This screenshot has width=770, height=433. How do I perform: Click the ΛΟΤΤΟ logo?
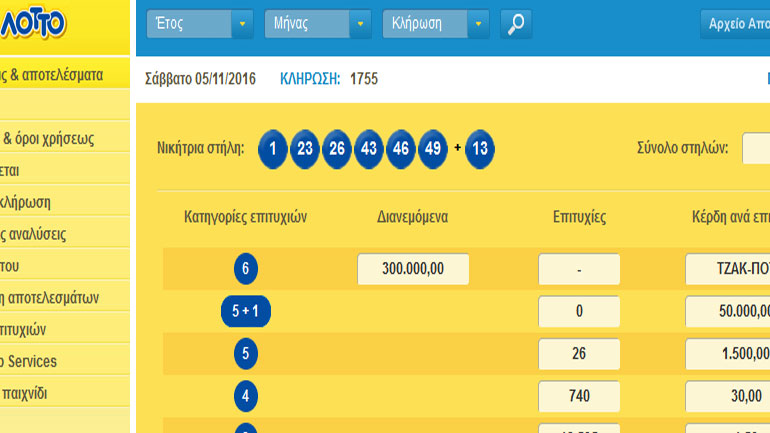point(32,23)
